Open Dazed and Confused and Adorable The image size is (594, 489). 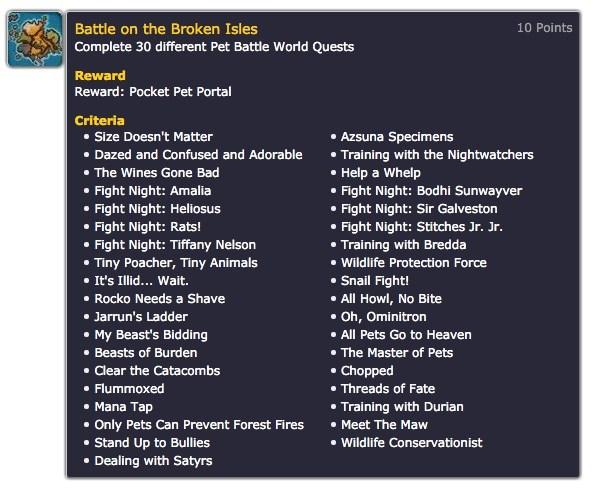pyautogui.click(x=198, y=155)
